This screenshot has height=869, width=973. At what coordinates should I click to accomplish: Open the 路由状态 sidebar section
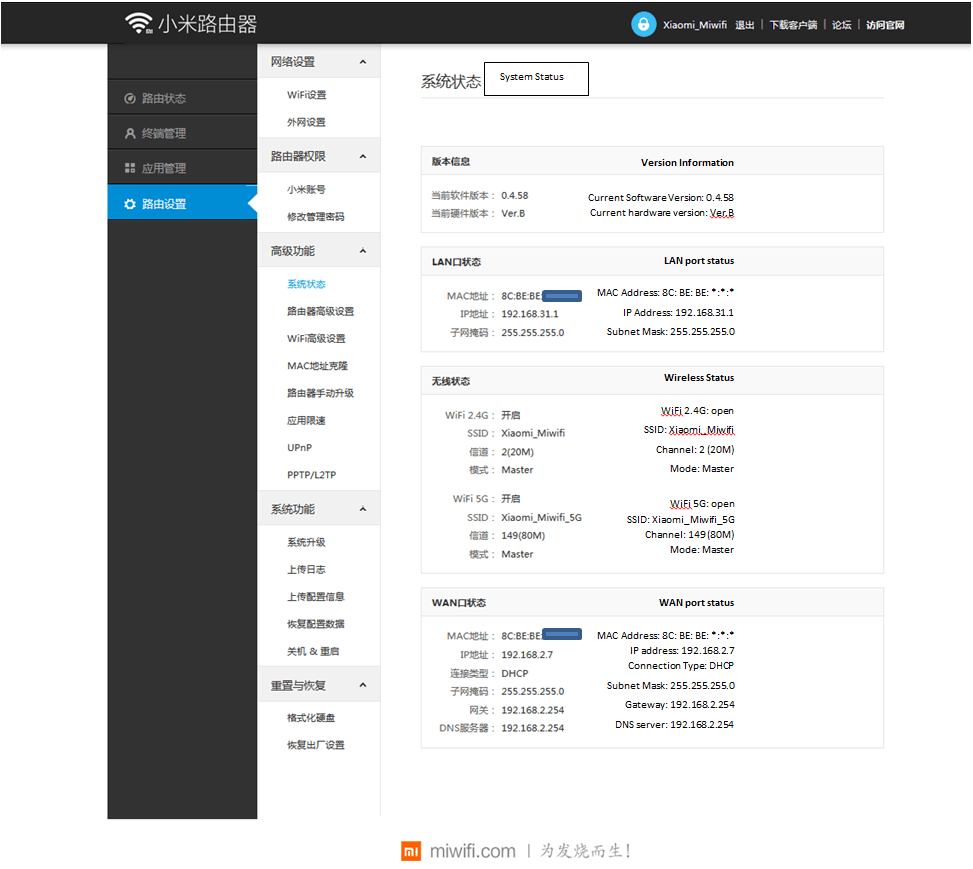coord(182,98)
